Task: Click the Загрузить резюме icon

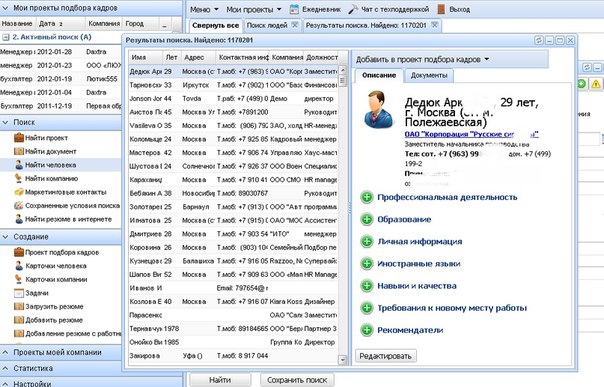Action: 18,307
